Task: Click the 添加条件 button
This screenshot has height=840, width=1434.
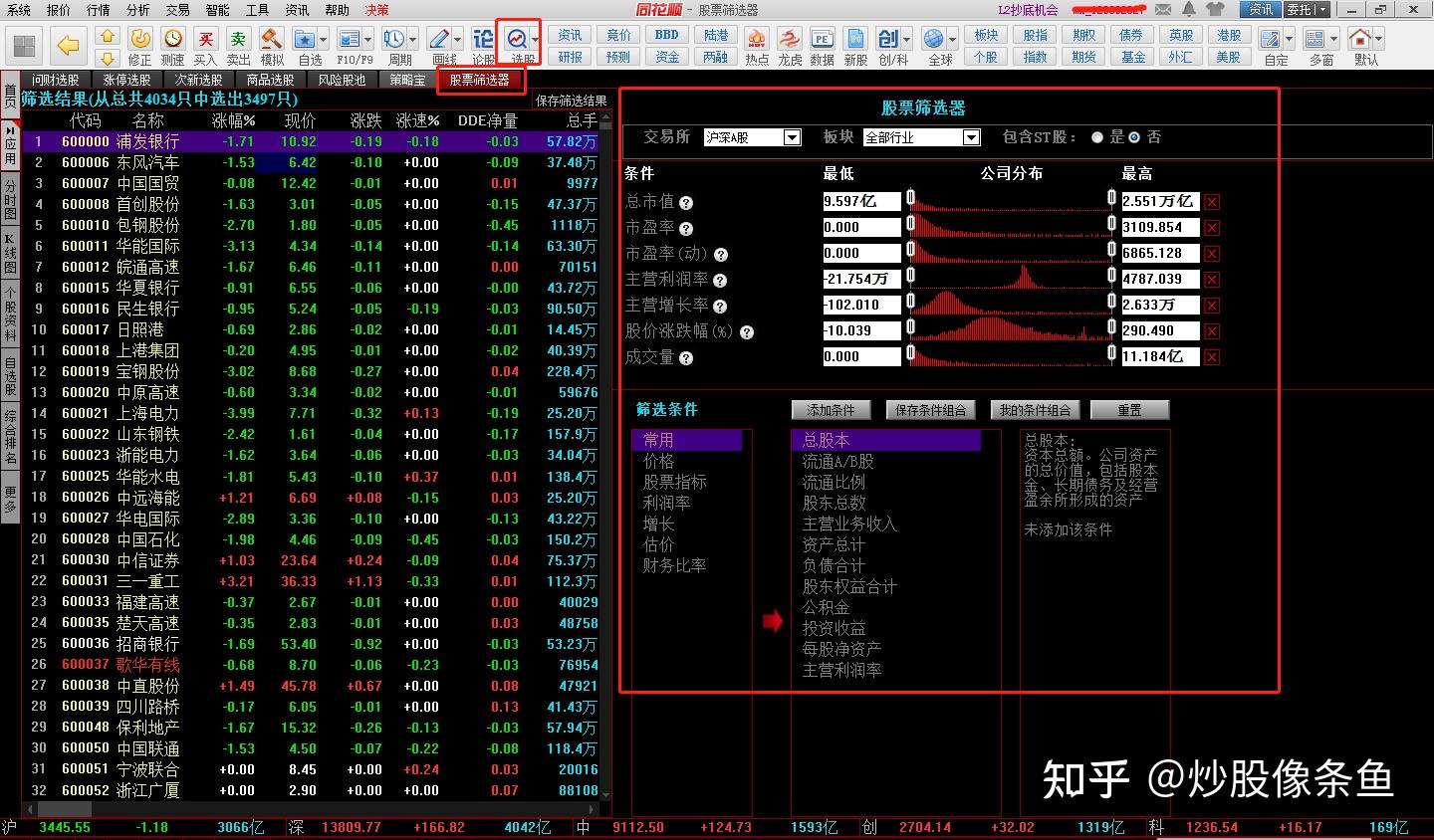Action: click(x=832, y=410)
